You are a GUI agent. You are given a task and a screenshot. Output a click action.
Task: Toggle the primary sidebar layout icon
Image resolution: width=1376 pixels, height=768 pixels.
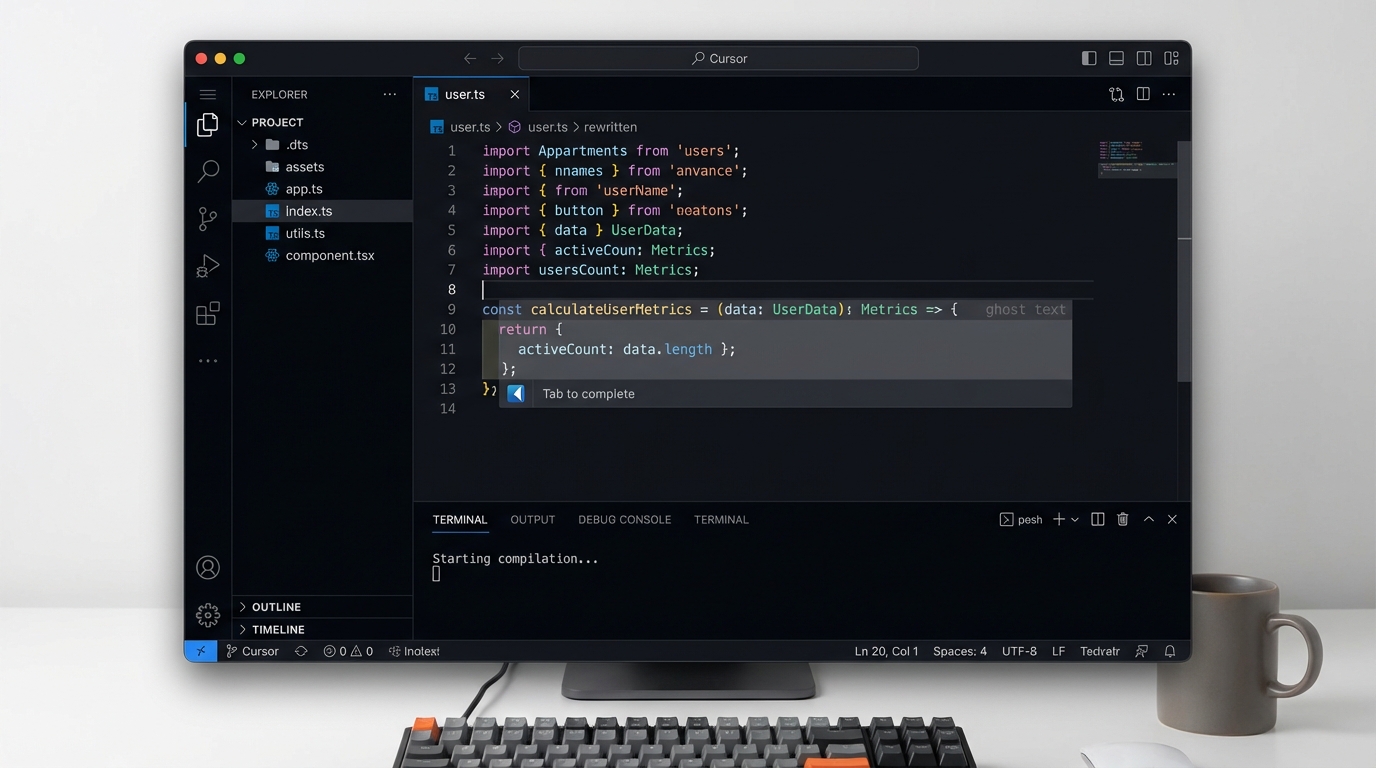pyautogui.click(x=1088, y=58)
